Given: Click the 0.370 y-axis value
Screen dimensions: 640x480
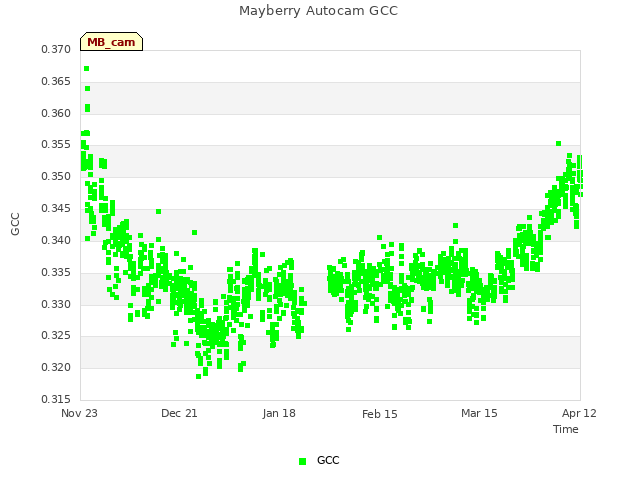Looking at the screenshot, I should coord(56,49).
